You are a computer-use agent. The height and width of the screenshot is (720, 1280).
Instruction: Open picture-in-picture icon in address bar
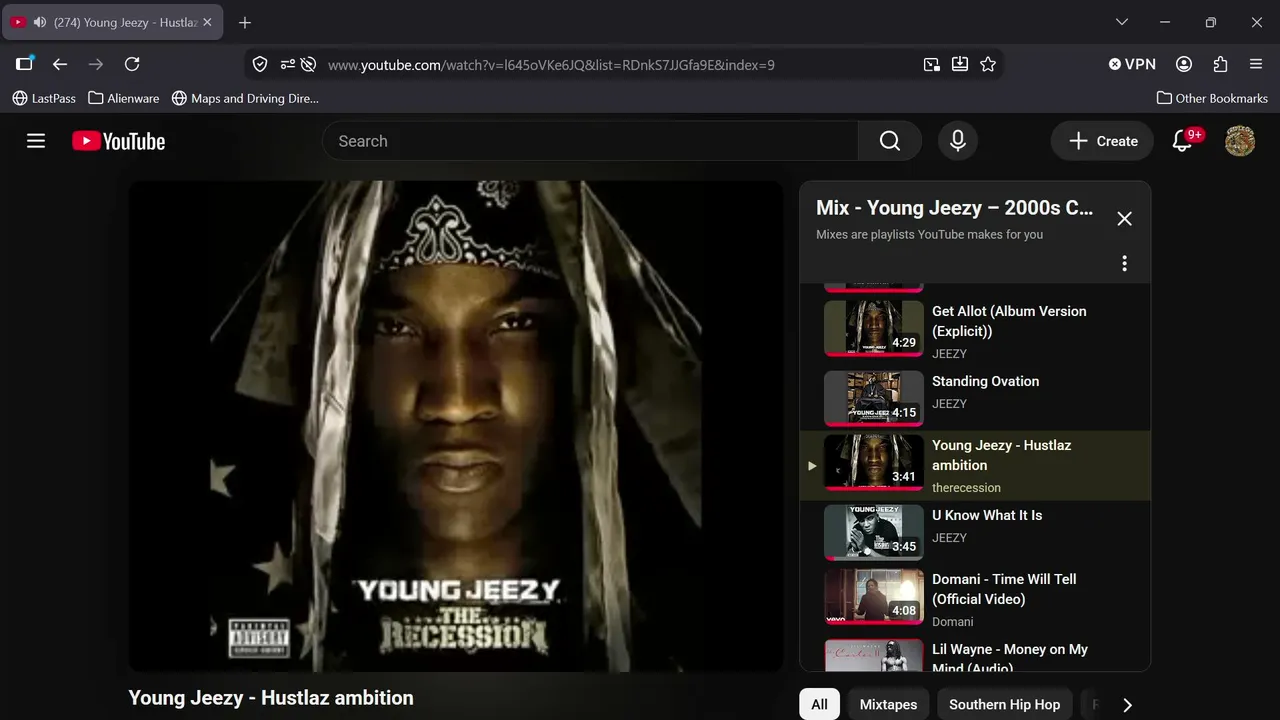click(932, 64)
